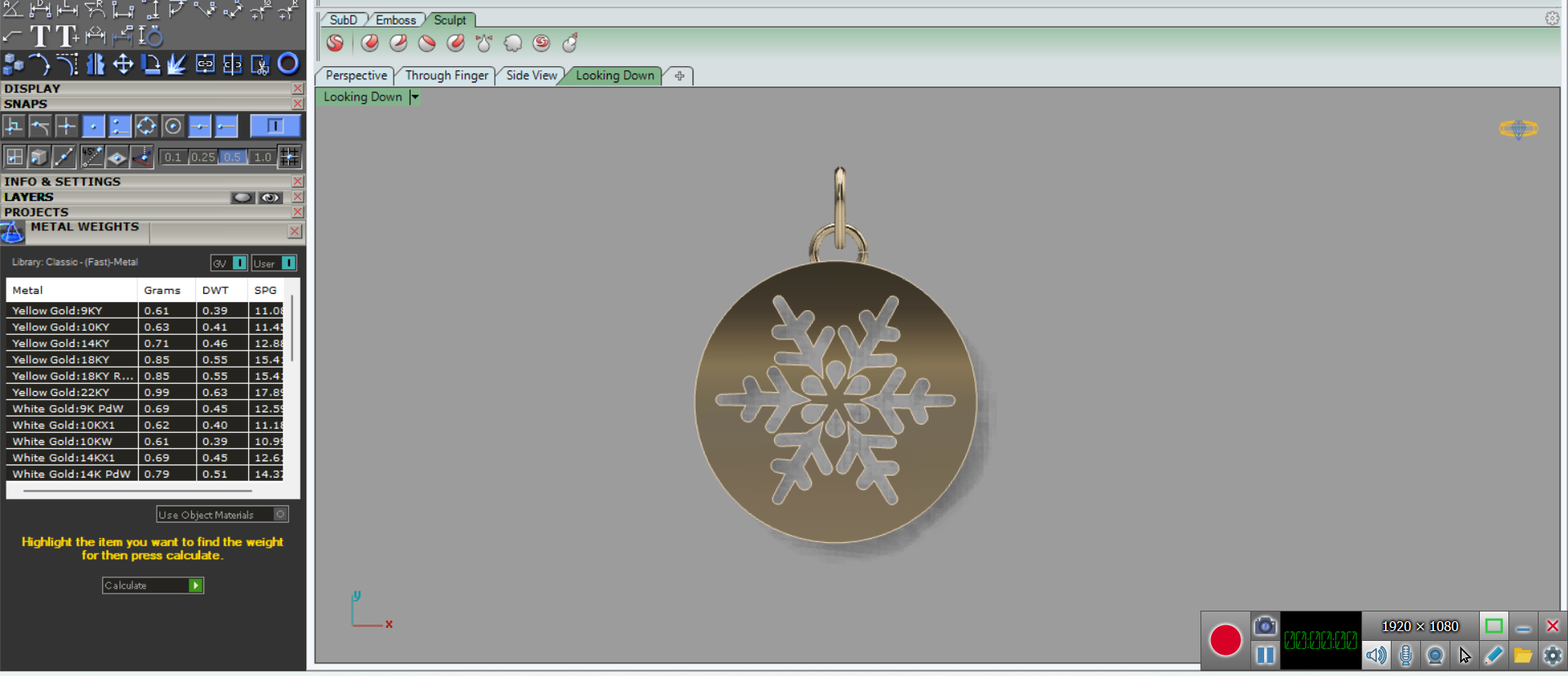Select the Text tool
Screen dimensions: 1568x676
[40, 36]
